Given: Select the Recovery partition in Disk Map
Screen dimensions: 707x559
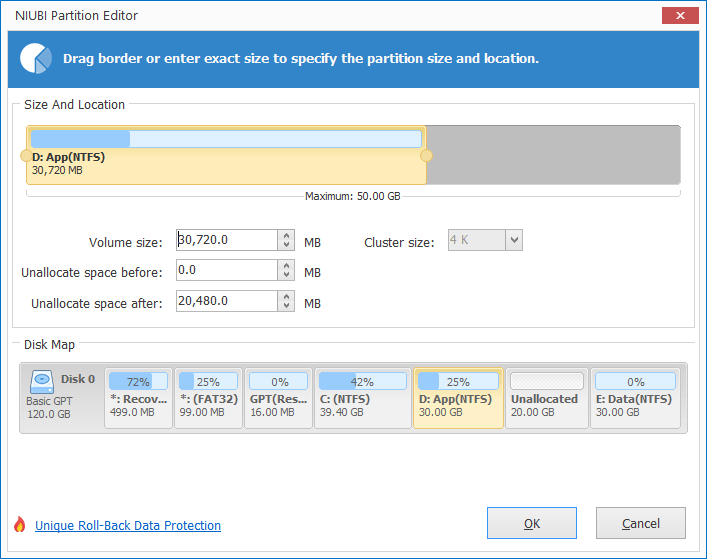Looking at the screenshot, I should click(x=138, y=398).
